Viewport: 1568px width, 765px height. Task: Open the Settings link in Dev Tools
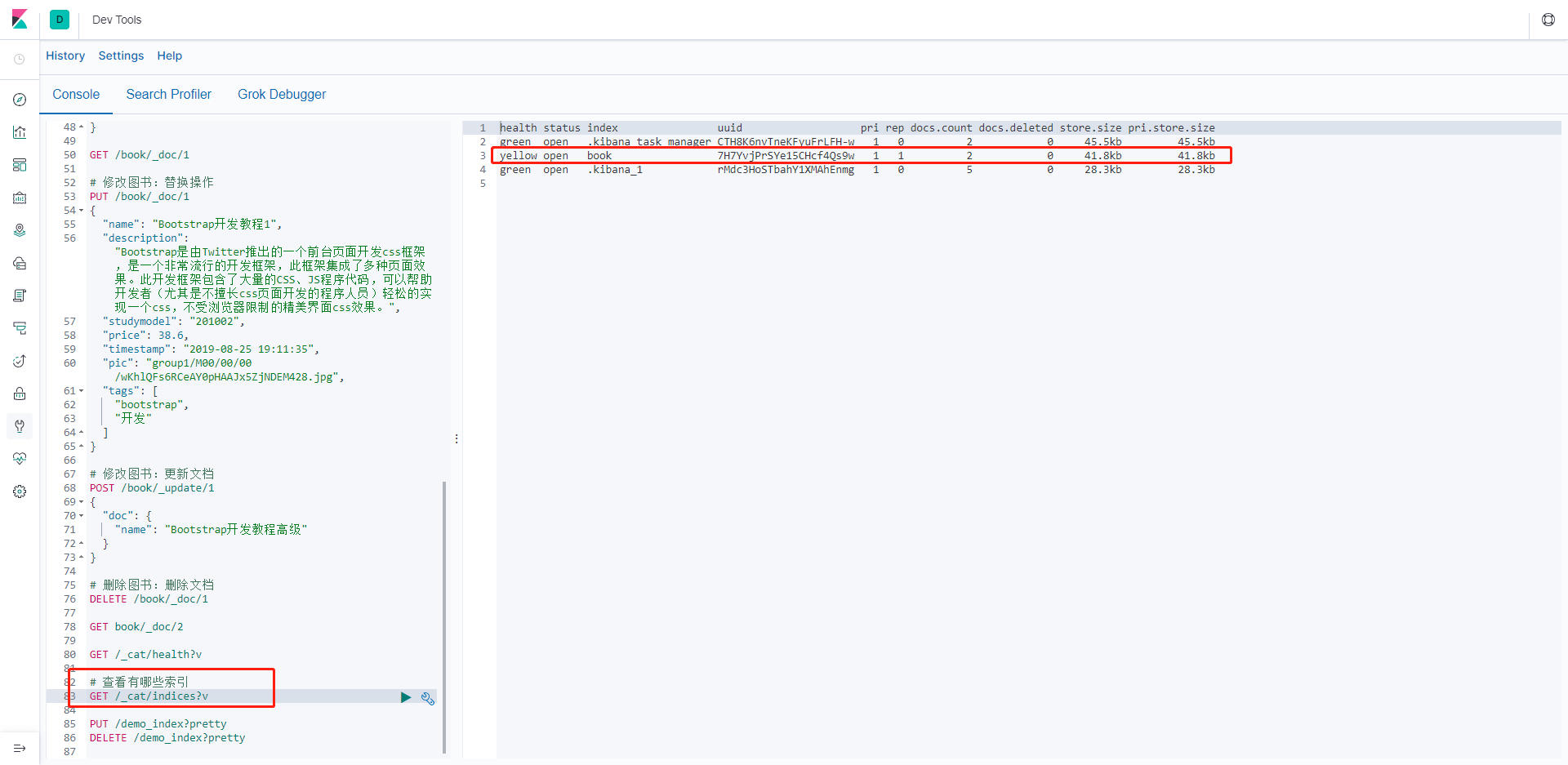(121, 56)
